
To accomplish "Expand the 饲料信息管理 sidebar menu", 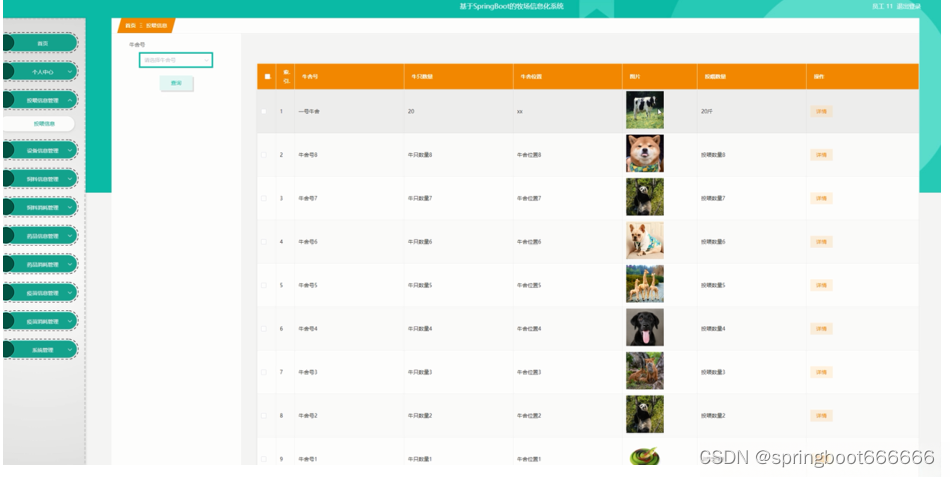I will click(41, 179).
